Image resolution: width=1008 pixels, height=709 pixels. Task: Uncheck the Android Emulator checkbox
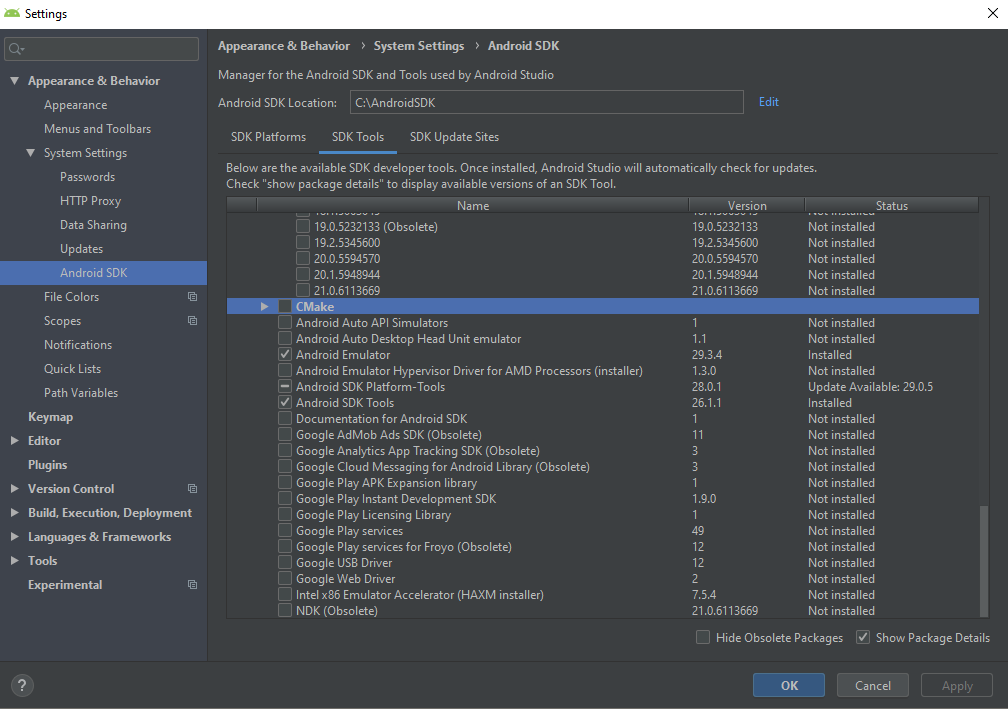(x=285, y=355)
